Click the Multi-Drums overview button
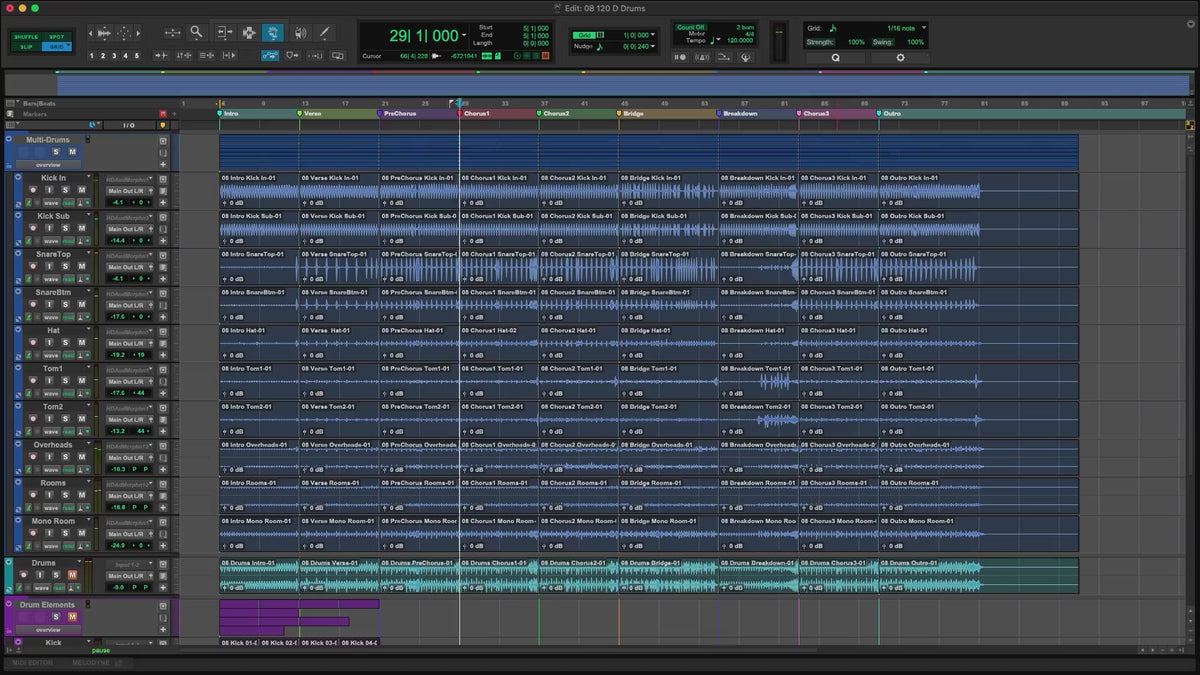1200x675 pixels. 48,164
